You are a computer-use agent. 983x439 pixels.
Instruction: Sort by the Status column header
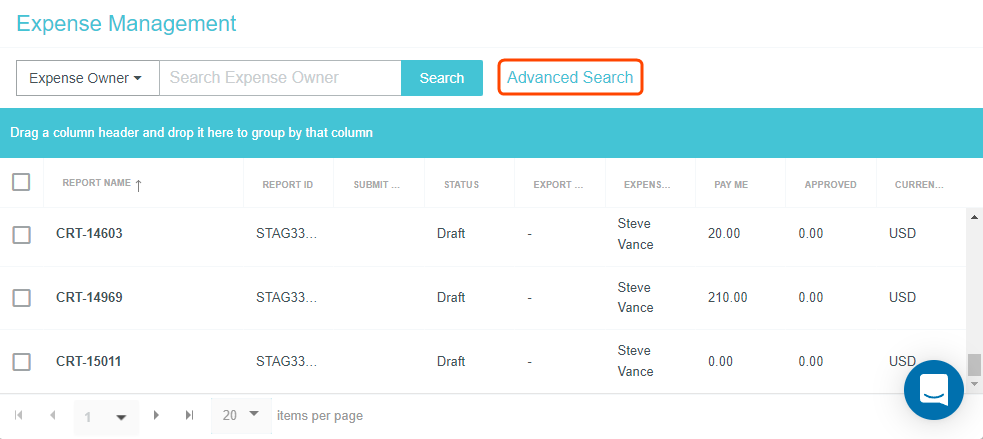point(461,184)
